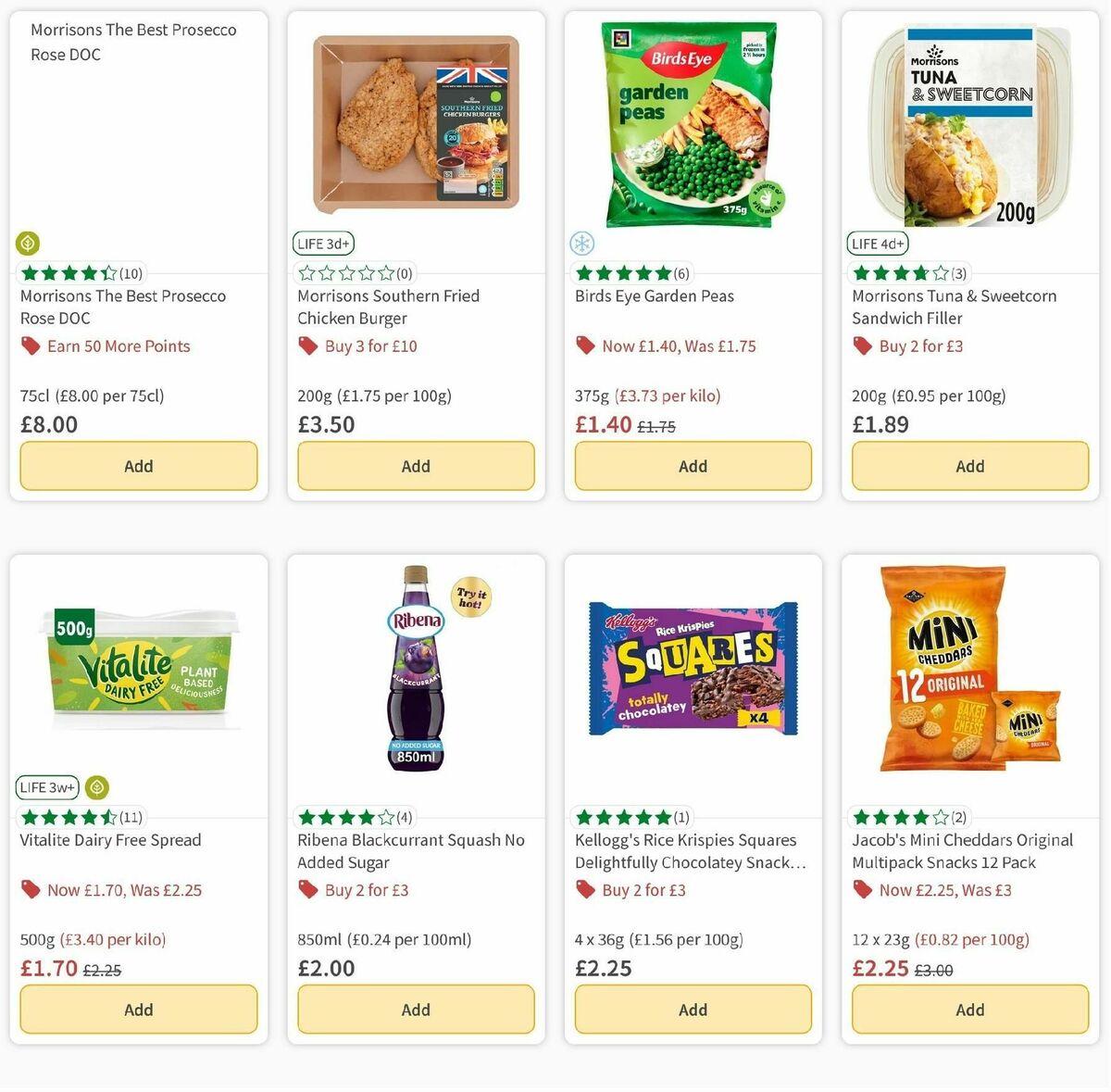Open the LIFE 3d+ badge on Chicken Burger
Viewport: 1111px width, 1092px height.
click(323, 243)
